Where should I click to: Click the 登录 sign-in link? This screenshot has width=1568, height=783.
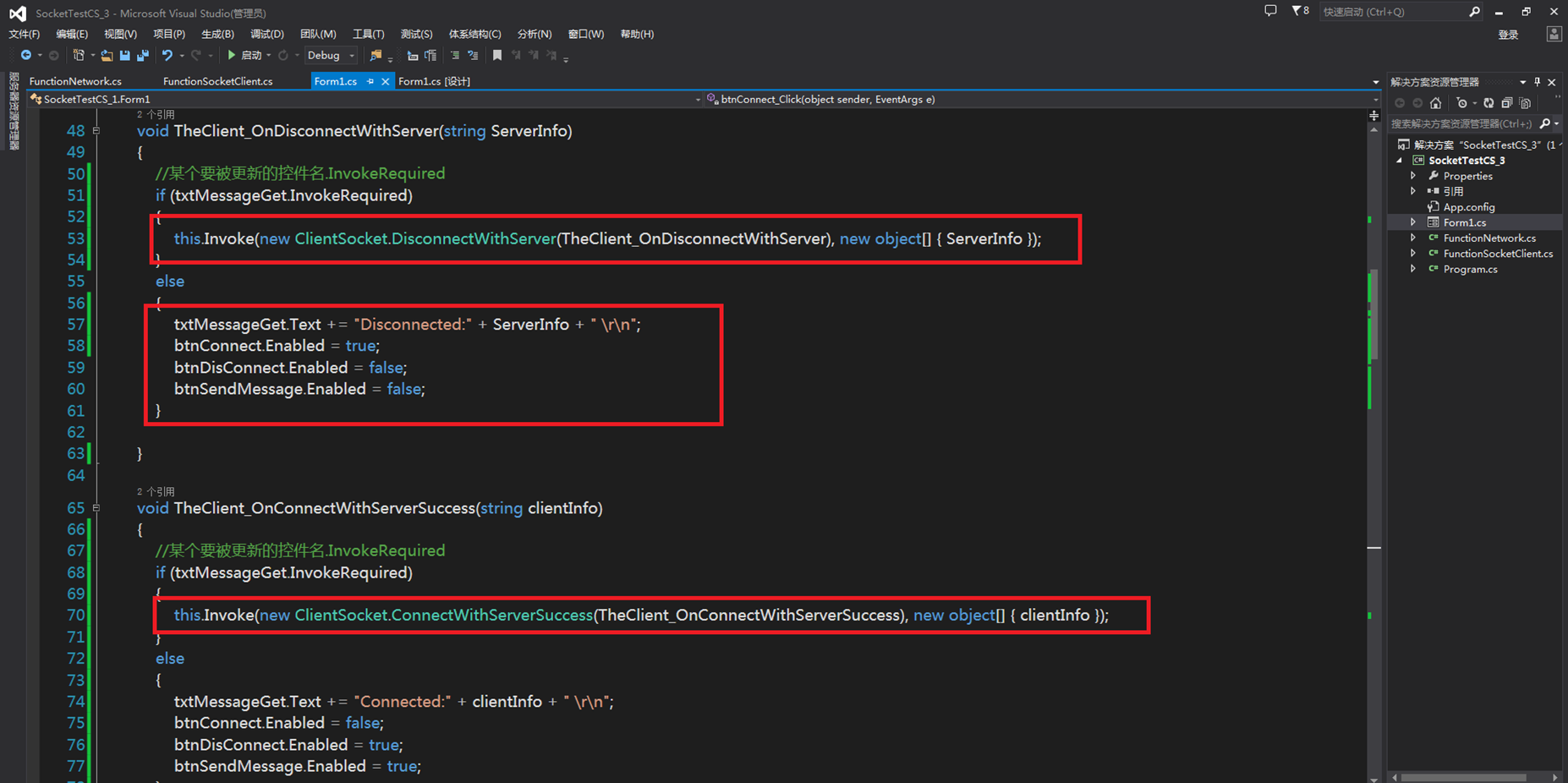click(1508, 35)
